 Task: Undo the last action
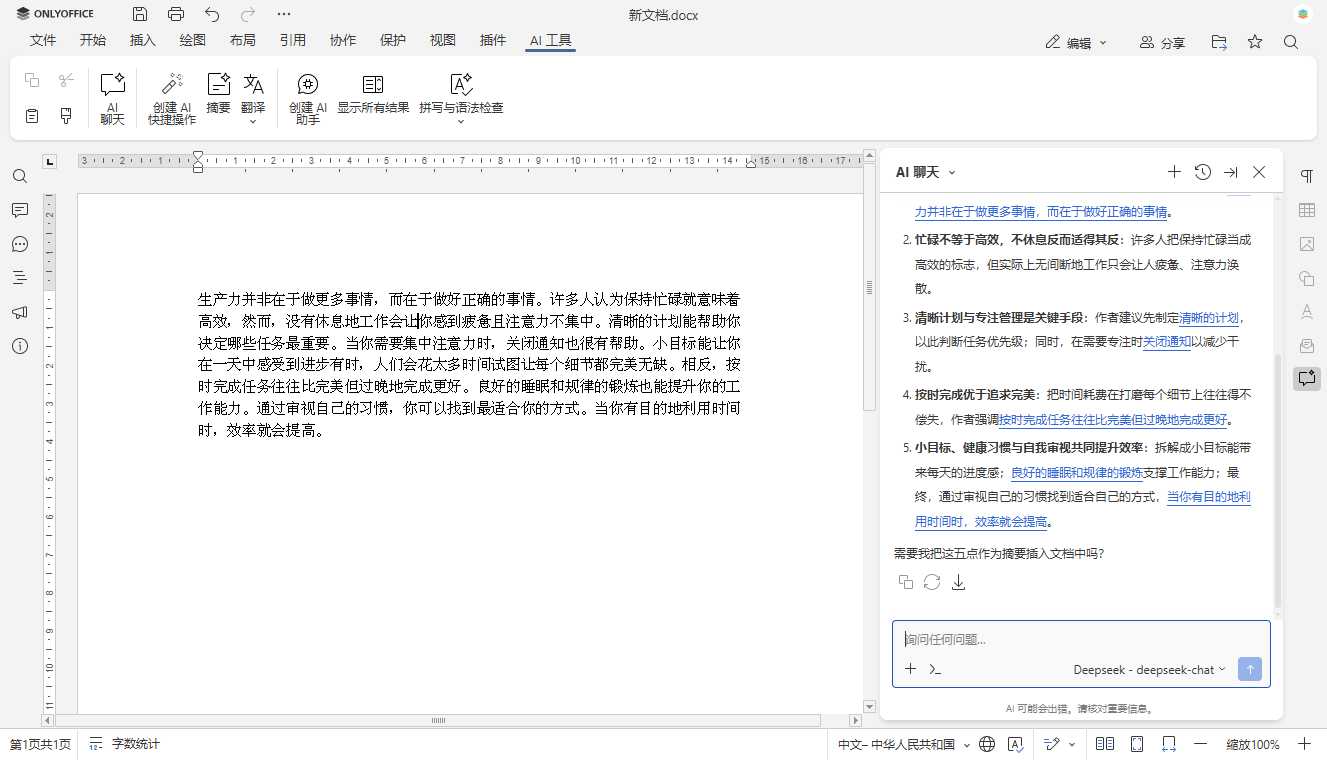[212, 14]
